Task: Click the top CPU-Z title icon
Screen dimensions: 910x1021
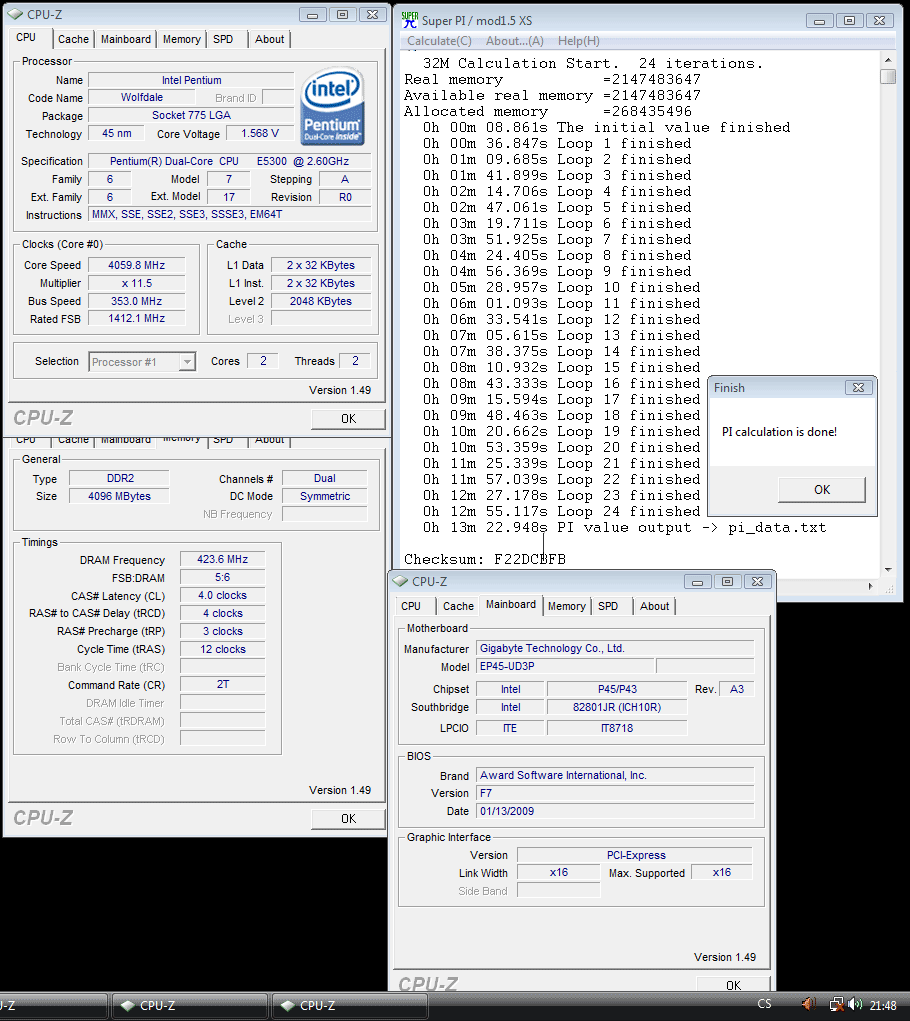Action: click(16, 14)
